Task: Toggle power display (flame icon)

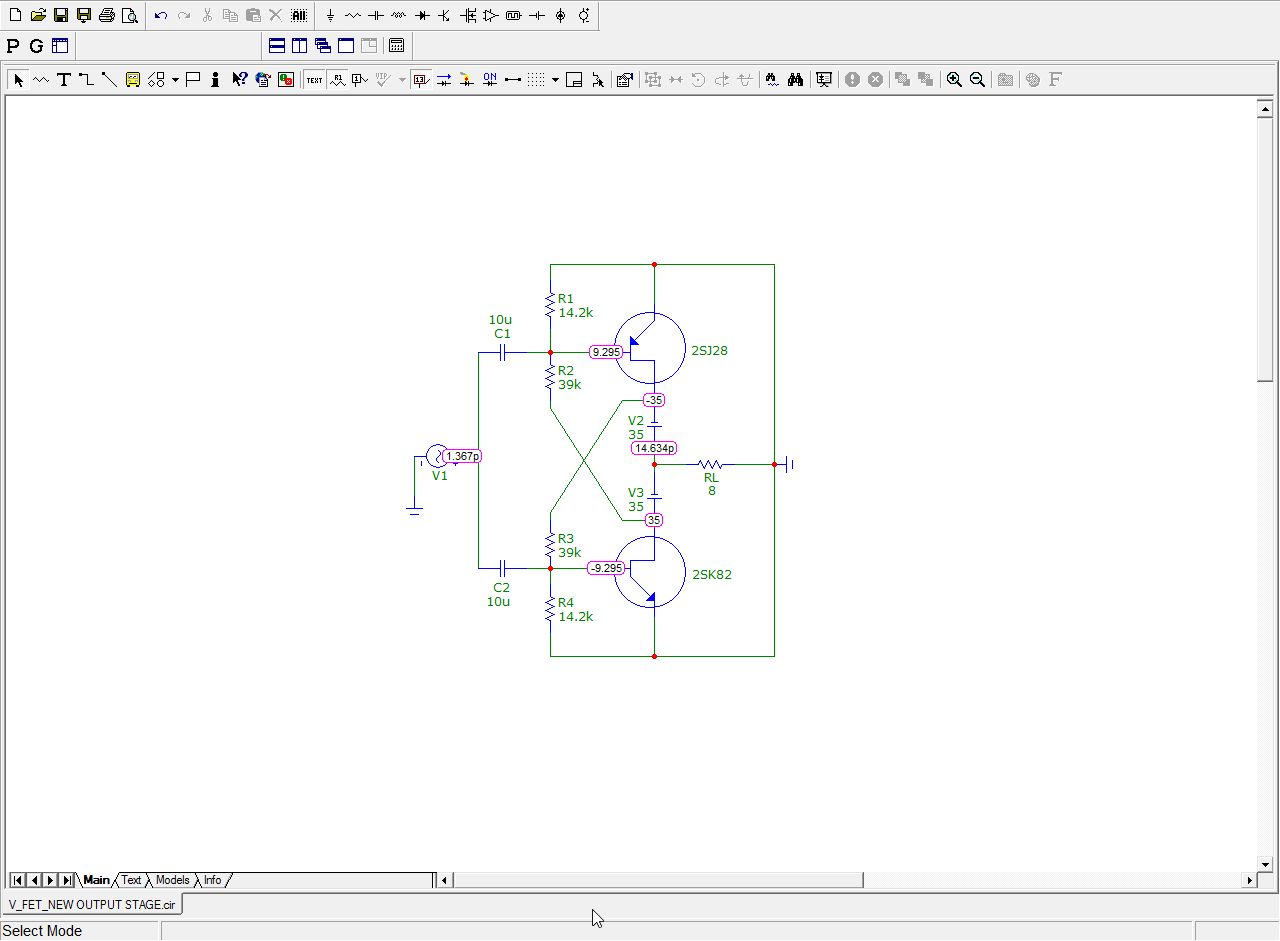Action: (x=466, y=80)
